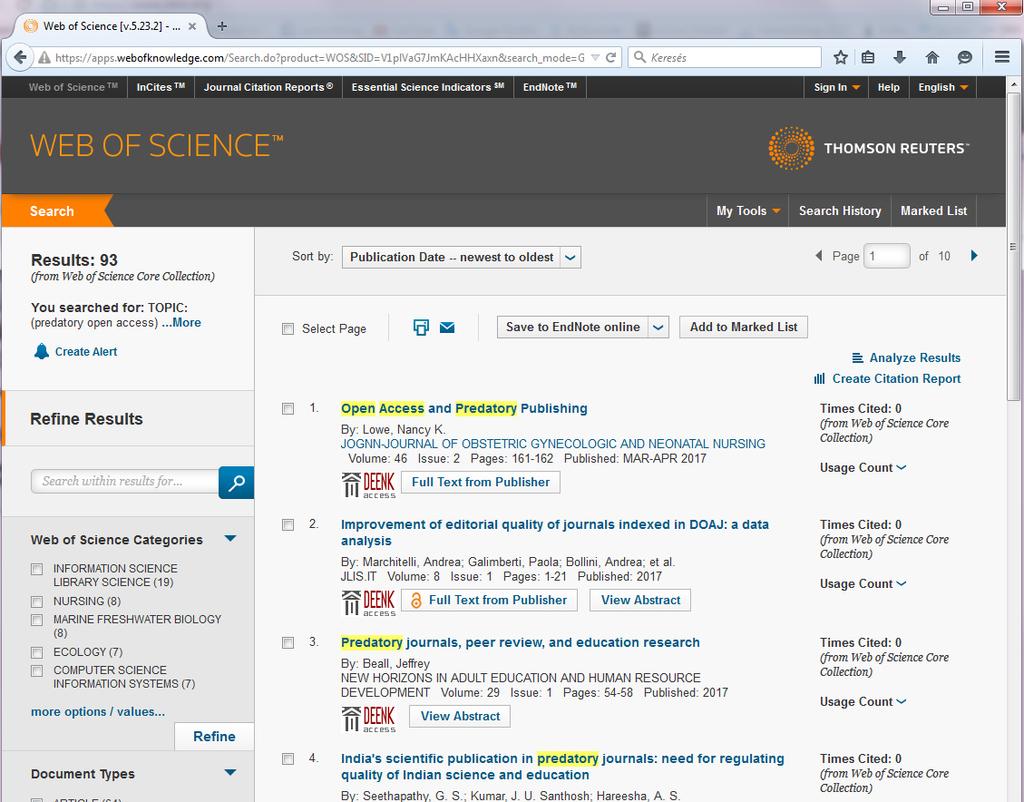Click the search-within-results magnifier button
1024x802 pixels.
tap(236, 483)
